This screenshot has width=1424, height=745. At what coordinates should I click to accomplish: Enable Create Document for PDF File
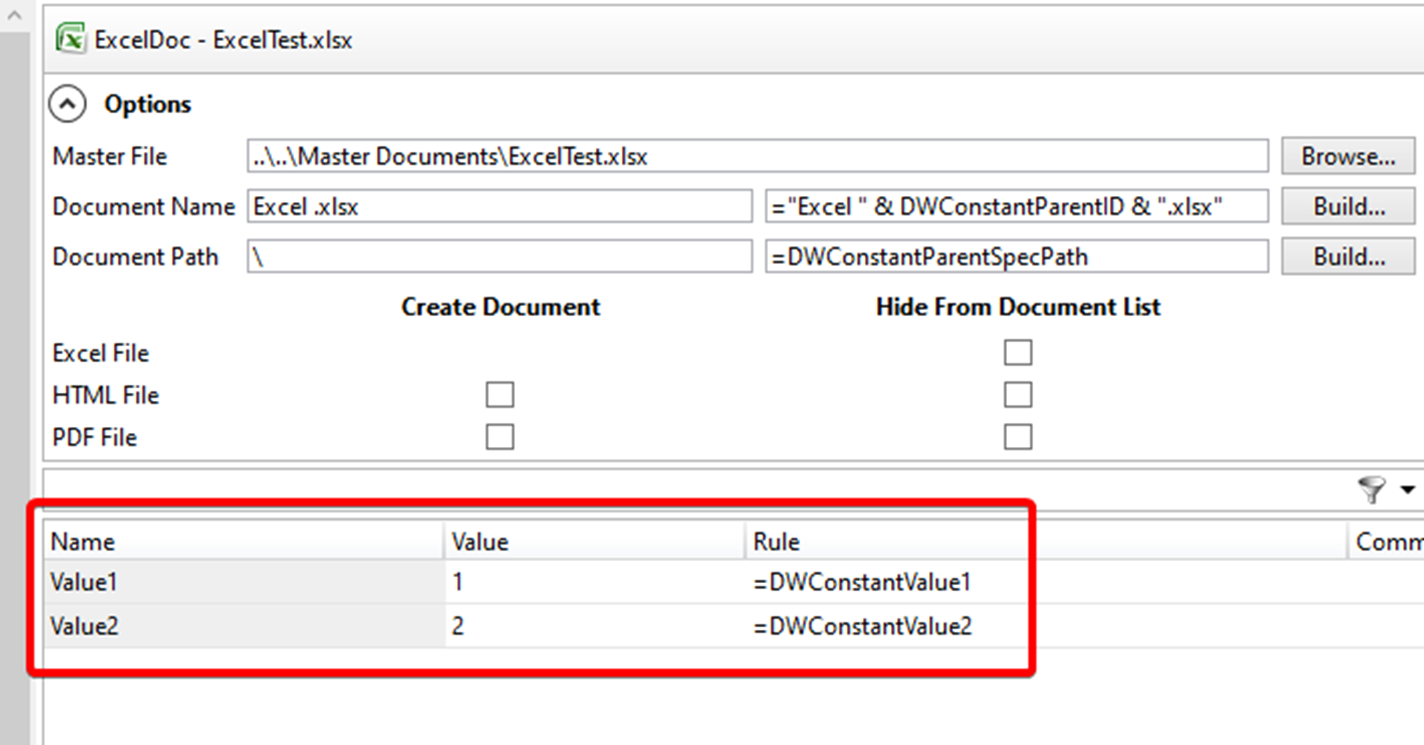point(499,436)
